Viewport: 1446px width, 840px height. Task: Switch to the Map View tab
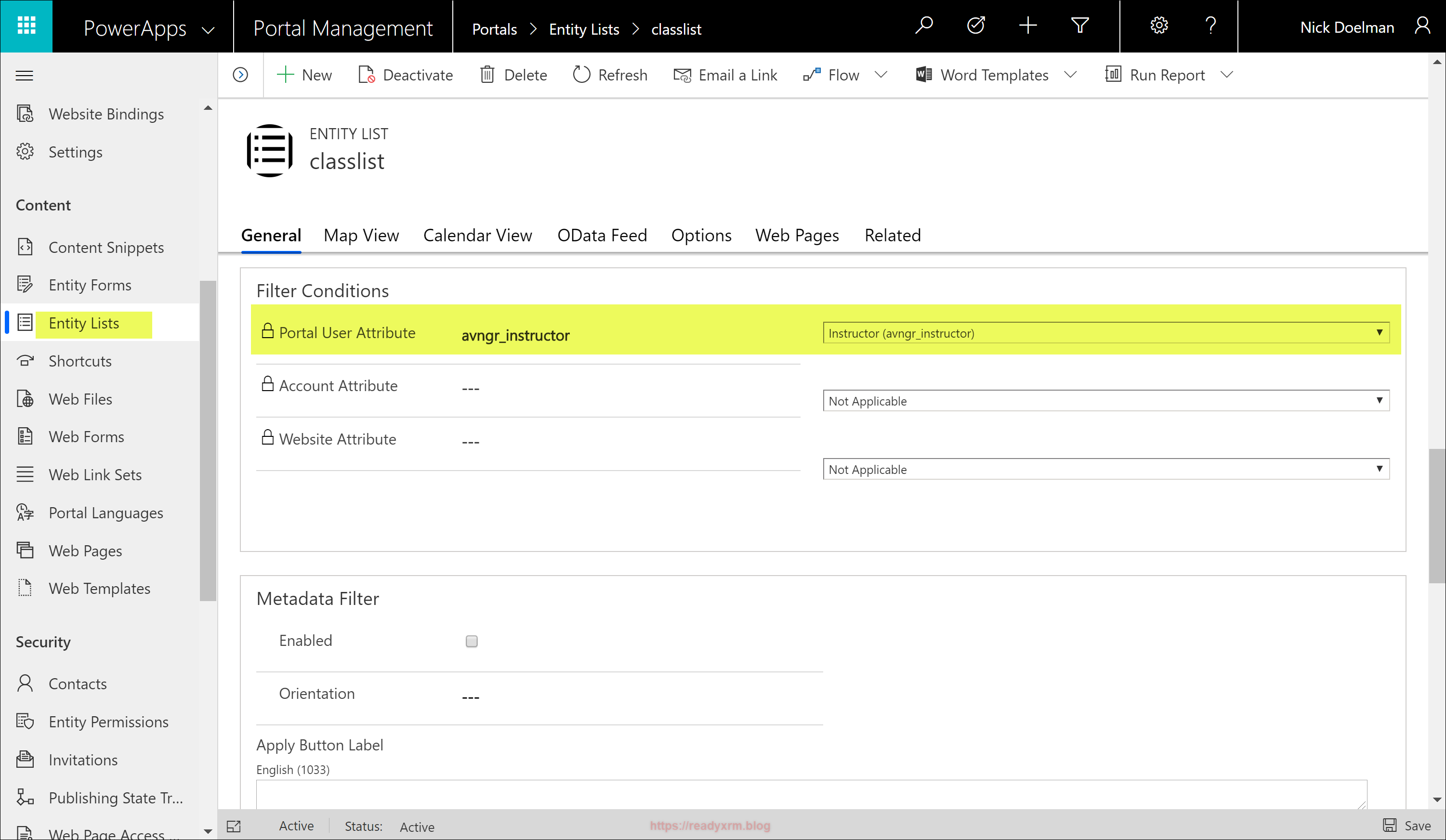click(x=361, y=235)
